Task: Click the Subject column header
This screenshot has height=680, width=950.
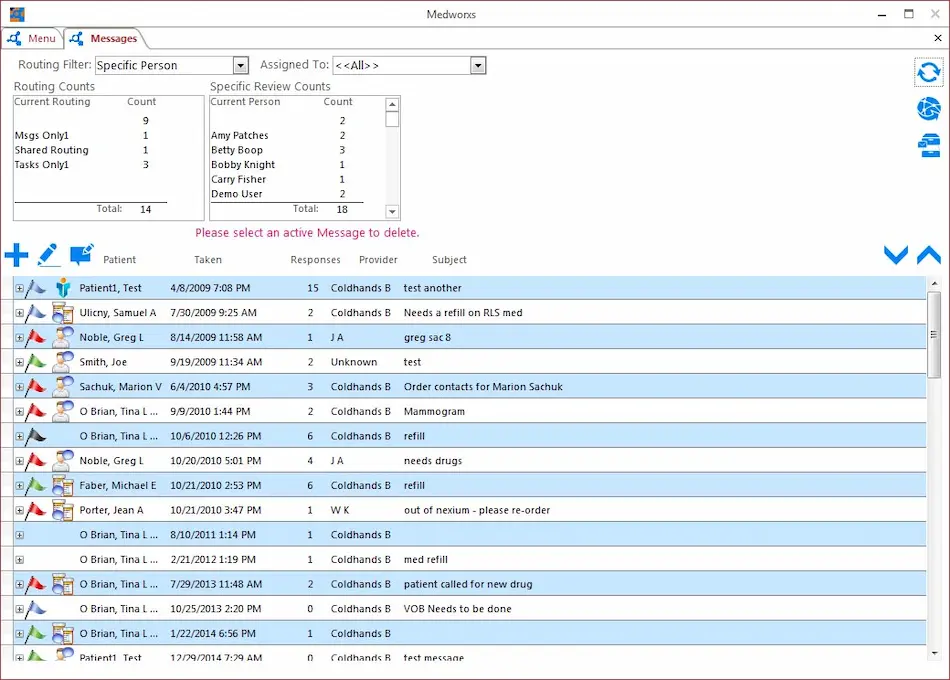Action: click(x=449, y=259)
